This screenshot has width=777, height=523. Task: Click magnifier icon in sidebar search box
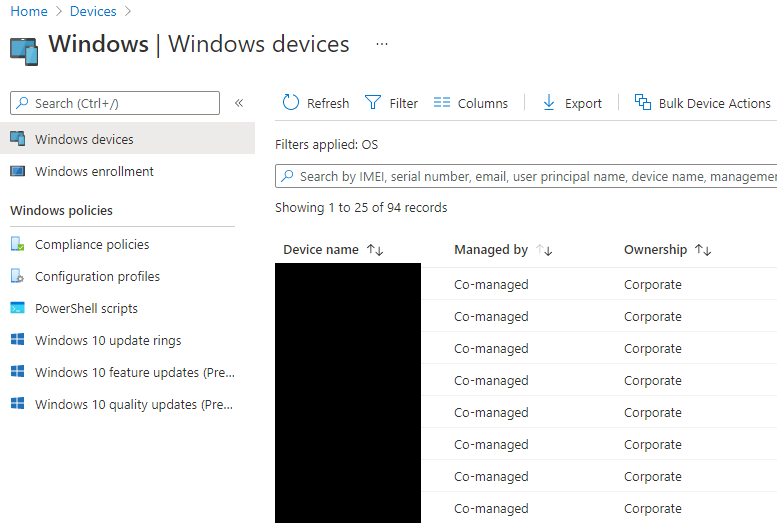[22, 103]
